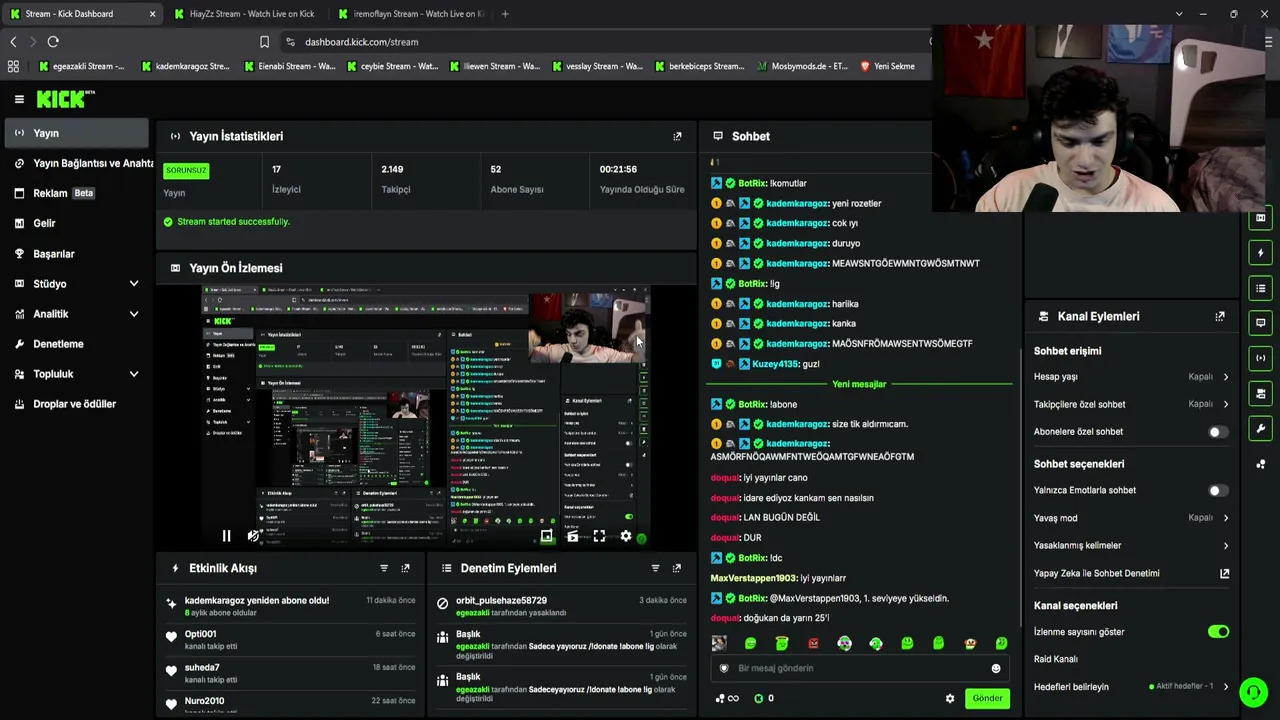Image resolution: width=1280 pixels, height=720 pixels.
Task: Open the emoji picker in chat input
Action: click(x=995, y=668)
